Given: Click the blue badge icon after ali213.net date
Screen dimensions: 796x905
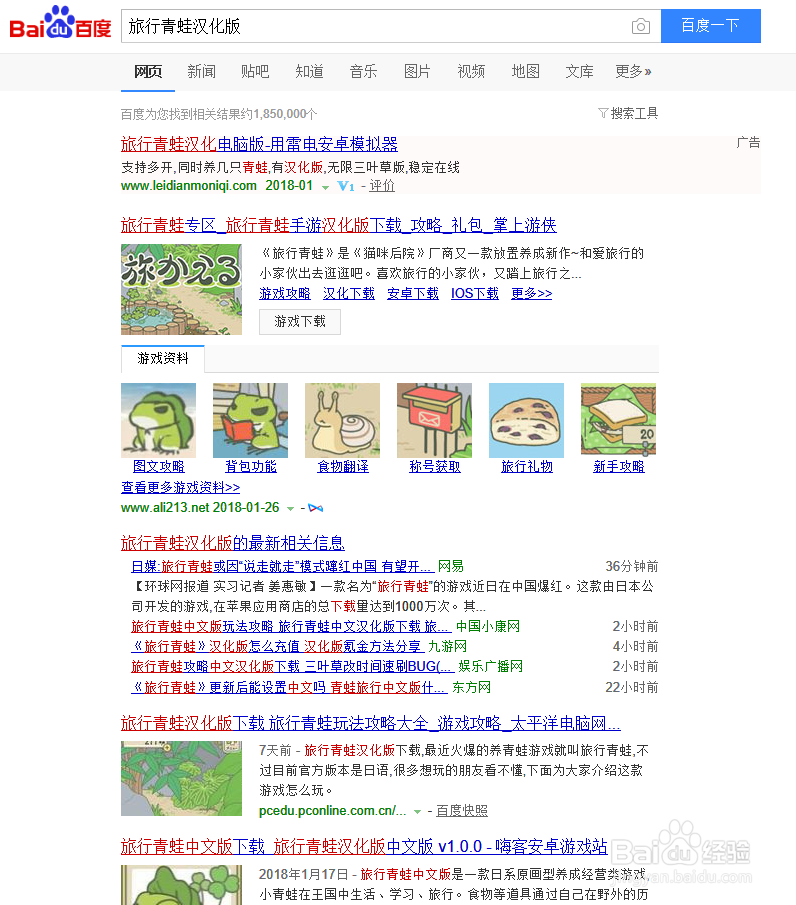Looking at the screenshot, I should click(x=316, y=508).
